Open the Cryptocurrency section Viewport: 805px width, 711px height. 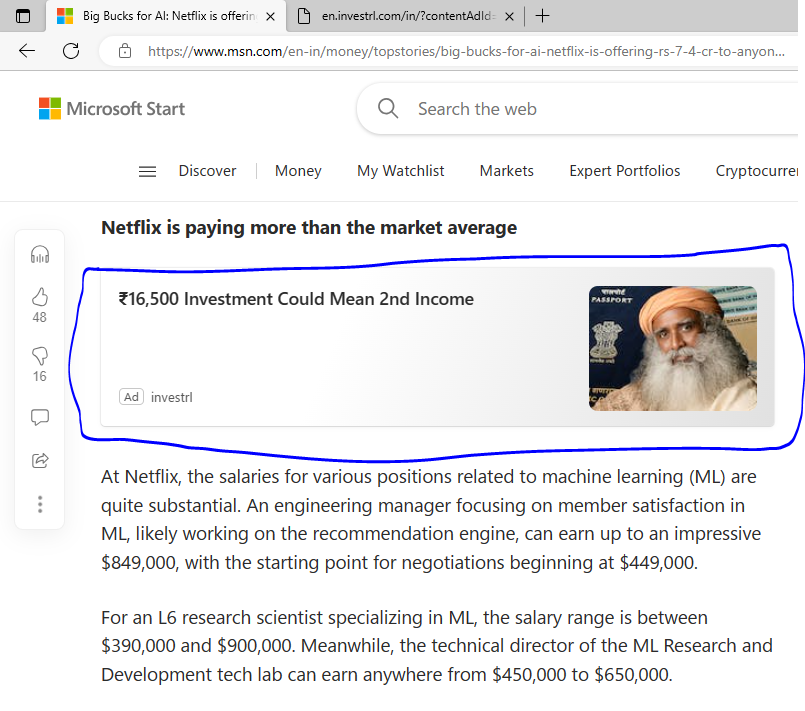pos(757,170)
